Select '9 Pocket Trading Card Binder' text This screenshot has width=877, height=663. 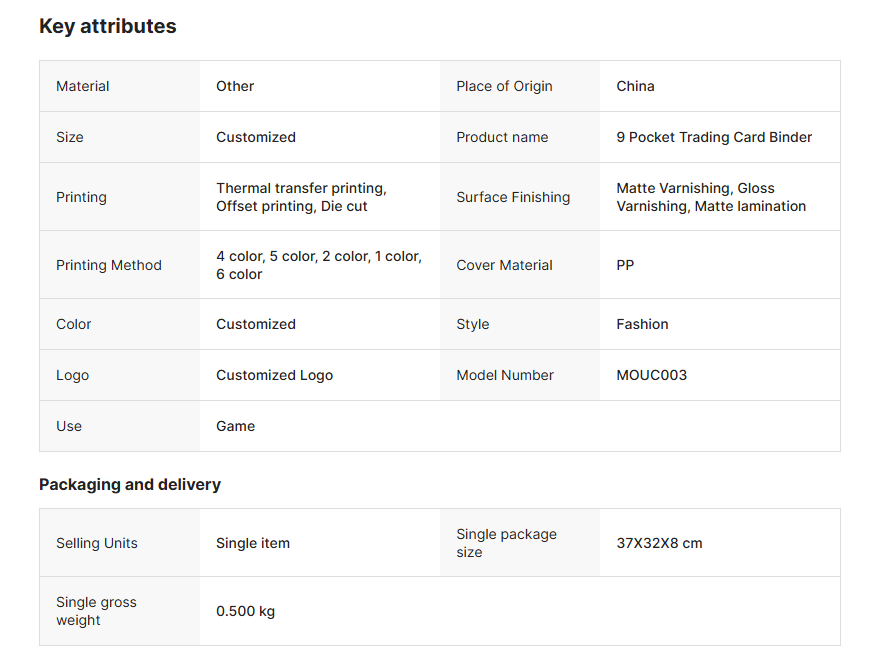click(714, 137)
